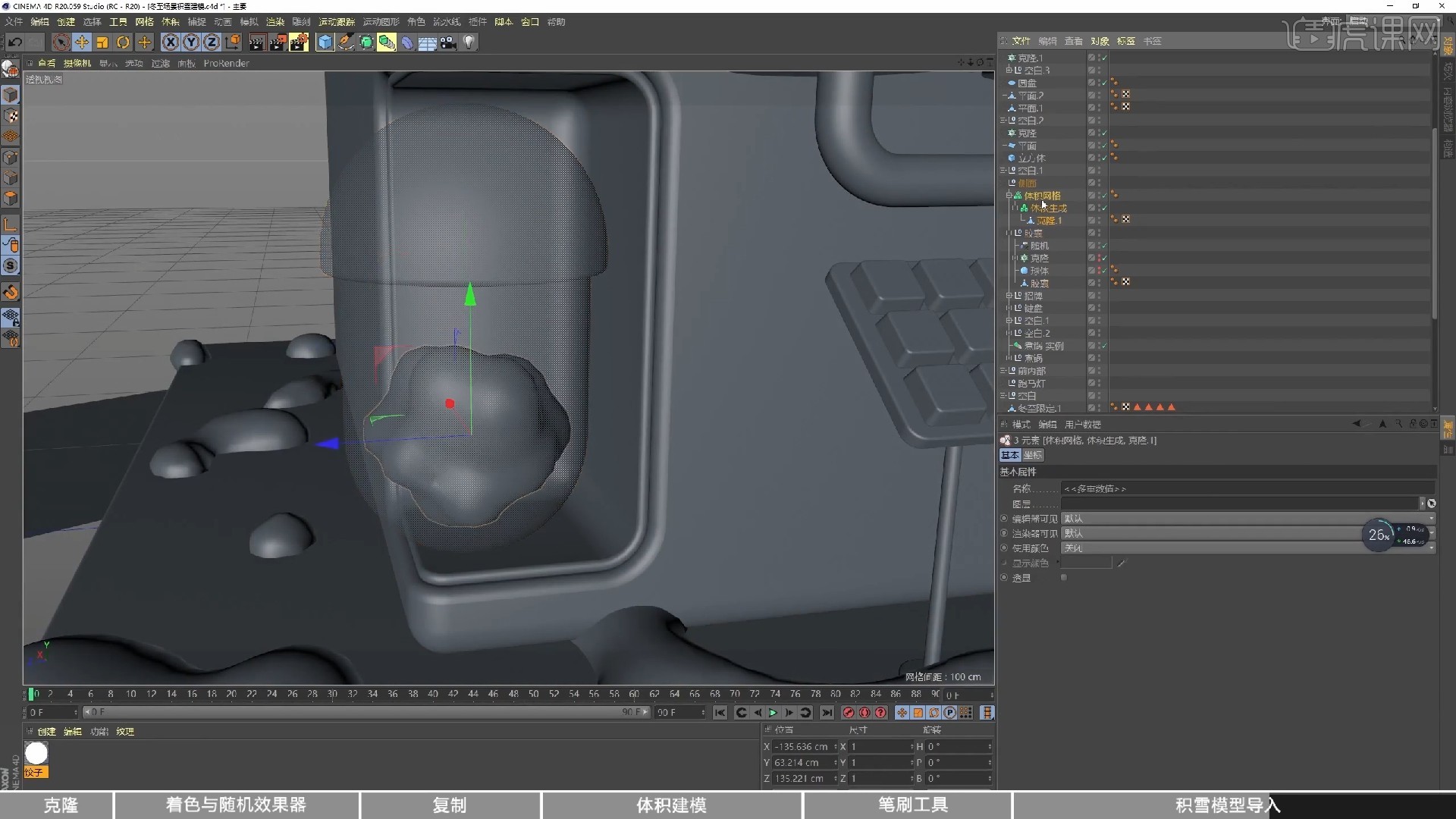The width and height of the screenshot is (1456, 819).
Task: Collapse the 前内部 group
Action: 1003,371
